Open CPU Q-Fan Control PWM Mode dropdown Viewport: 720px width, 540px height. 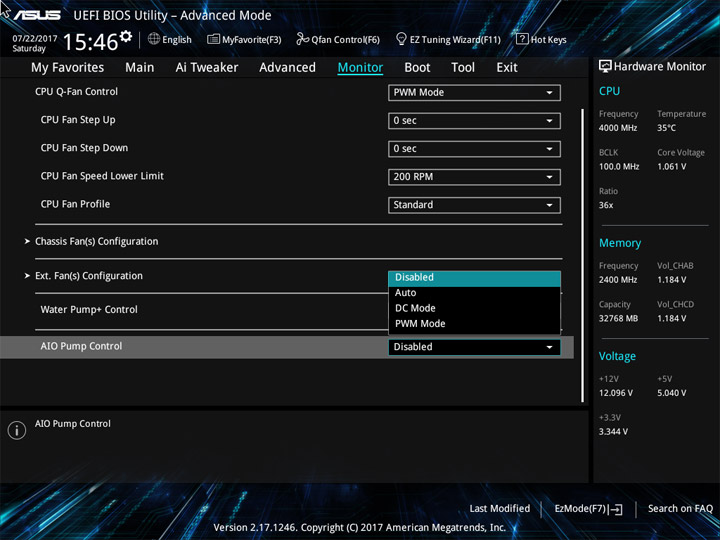tap(474, 92)
